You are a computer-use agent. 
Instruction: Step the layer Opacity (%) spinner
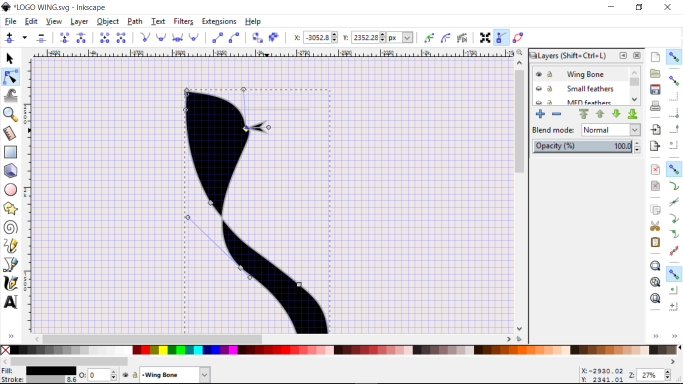pyautogui.click(x=637, y=146)
